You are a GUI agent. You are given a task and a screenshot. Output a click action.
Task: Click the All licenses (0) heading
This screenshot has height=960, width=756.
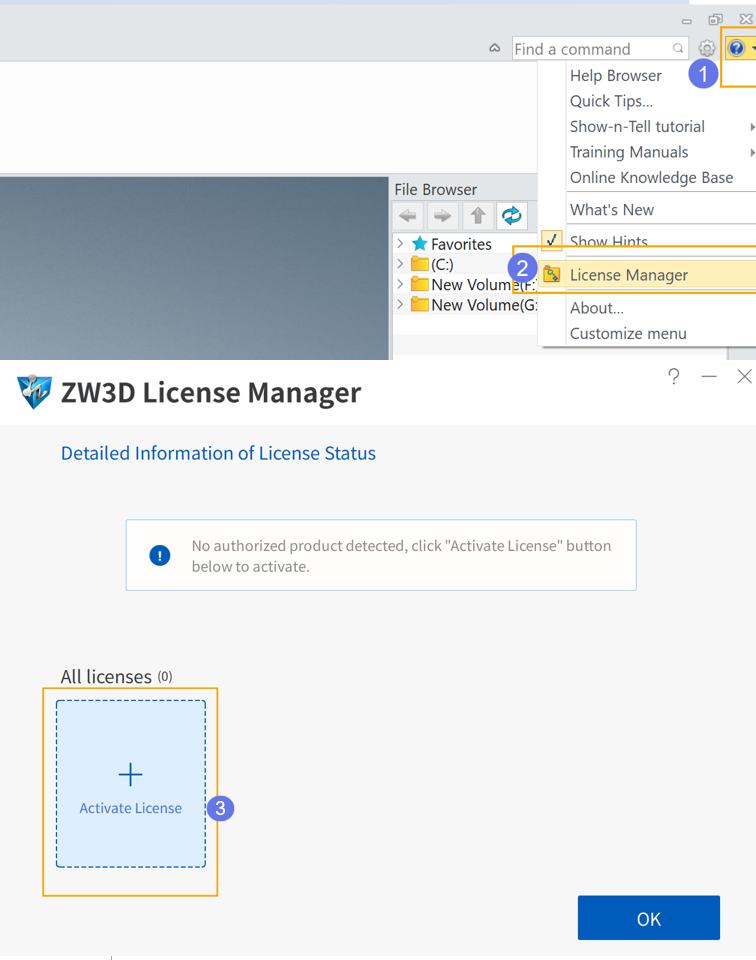click(116, 677)
